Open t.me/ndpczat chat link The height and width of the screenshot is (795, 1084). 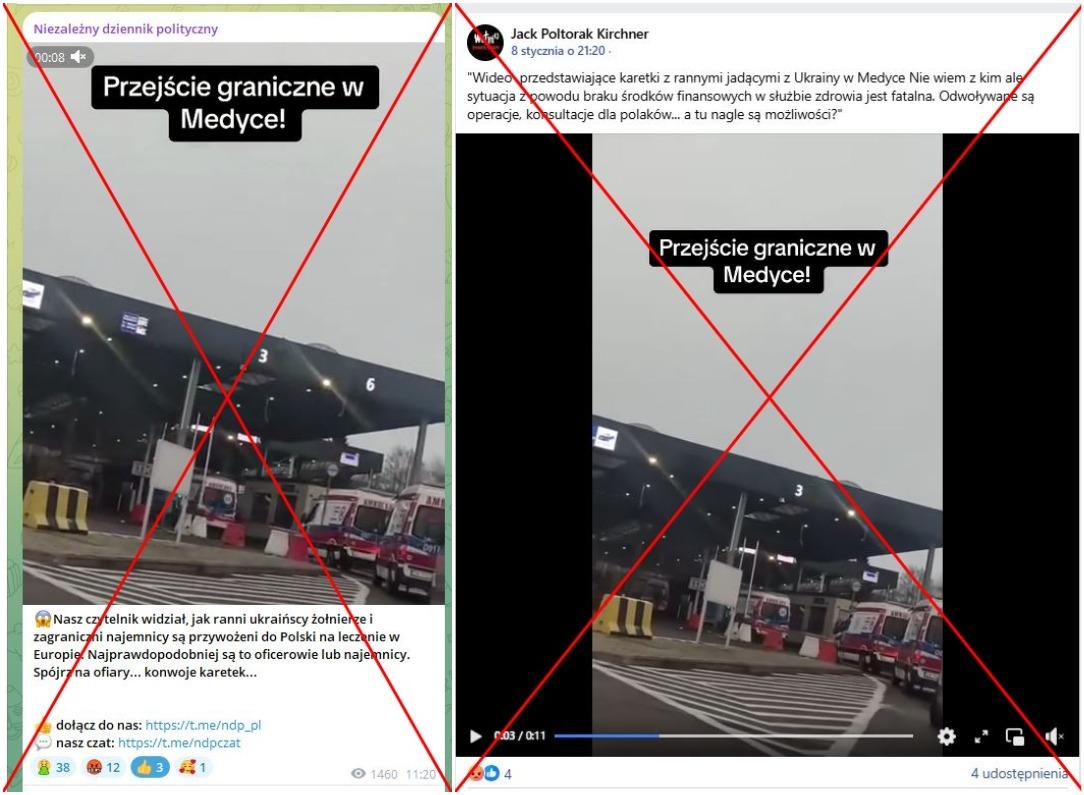(x=179, y=743)
